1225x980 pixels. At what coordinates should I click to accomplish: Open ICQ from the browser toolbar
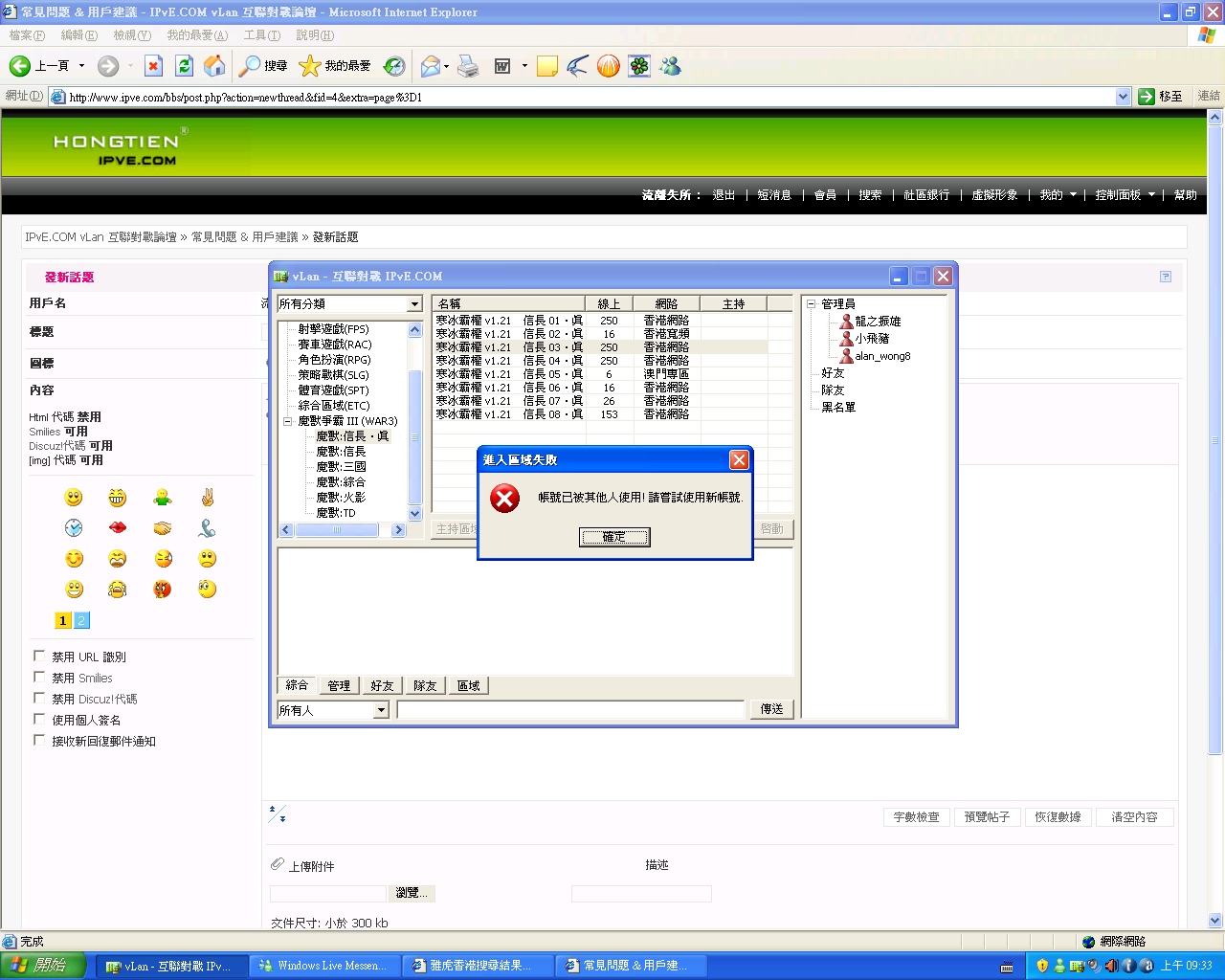tap(638, 66)
